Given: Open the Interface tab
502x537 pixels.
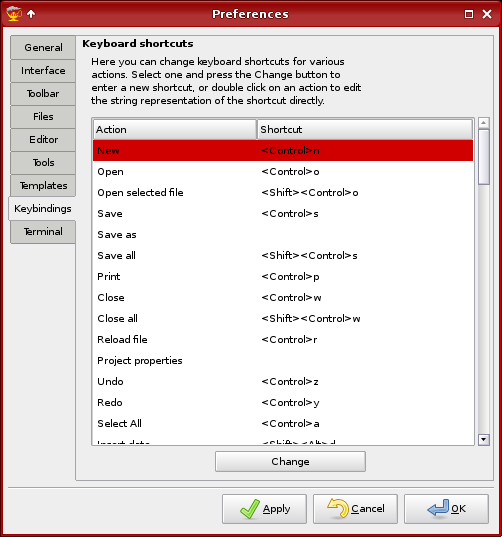Looking at the screenshot, I should coord(43,71).
